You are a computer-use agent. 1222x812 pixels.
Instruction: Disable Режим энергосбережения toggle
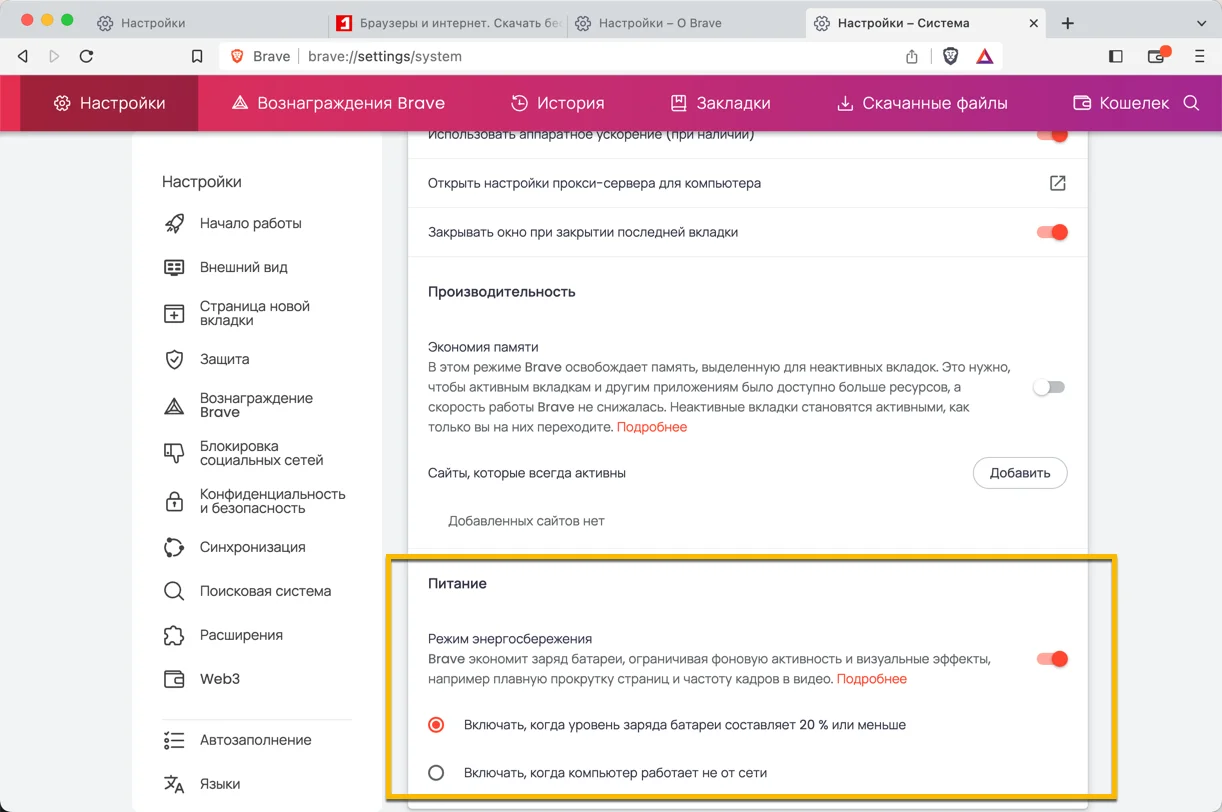(1052, 659)
